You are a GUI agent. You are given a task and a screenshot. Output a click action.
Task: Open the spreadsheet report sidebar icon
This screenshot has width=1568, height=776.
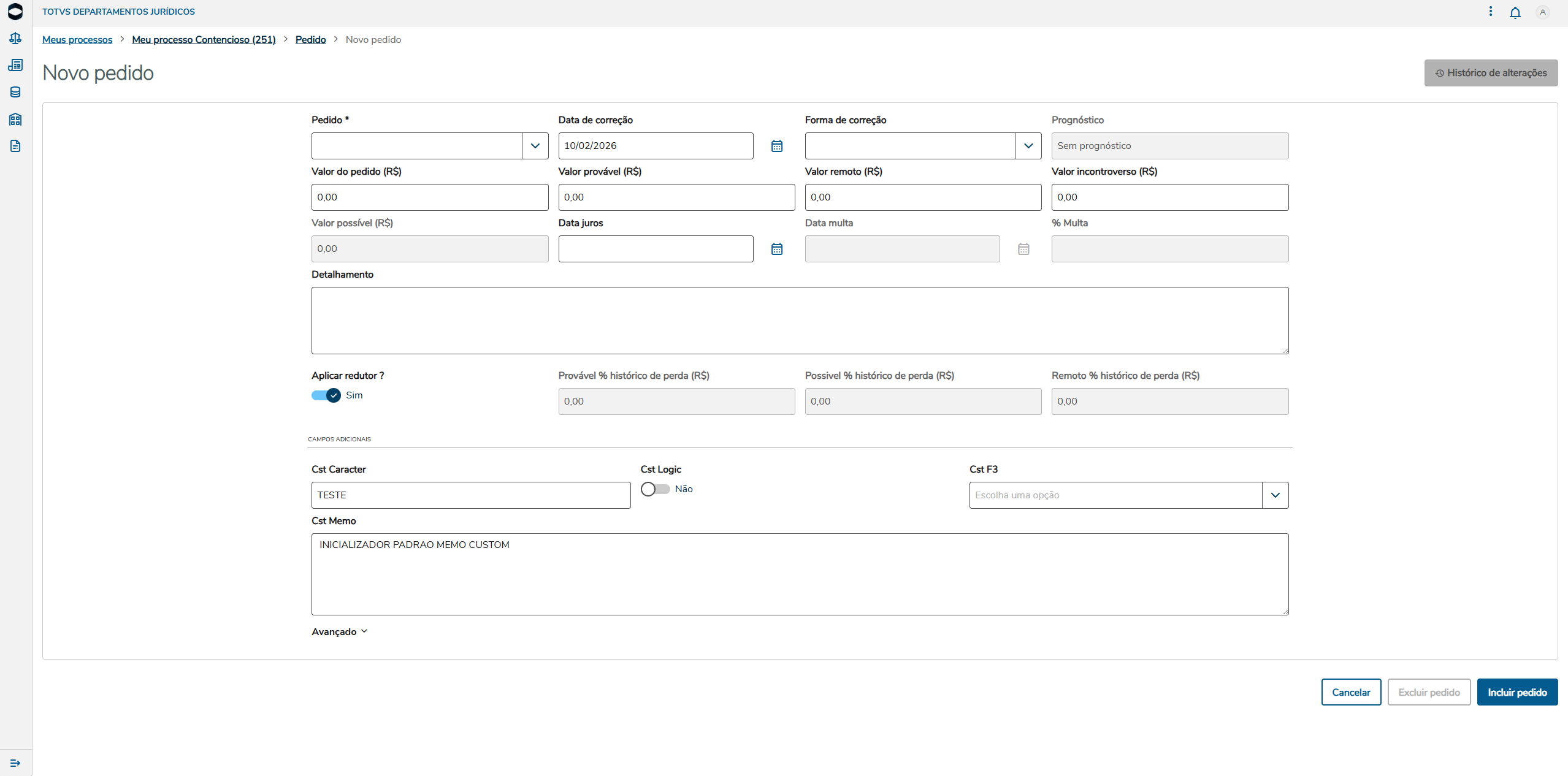tap(15, 65)
